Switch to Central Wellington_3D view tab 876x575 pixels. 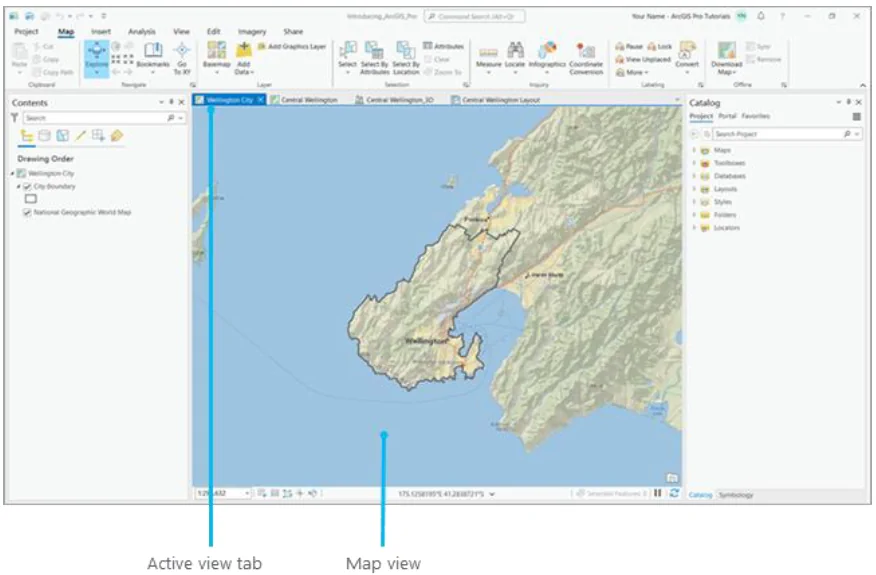point(394,100)
